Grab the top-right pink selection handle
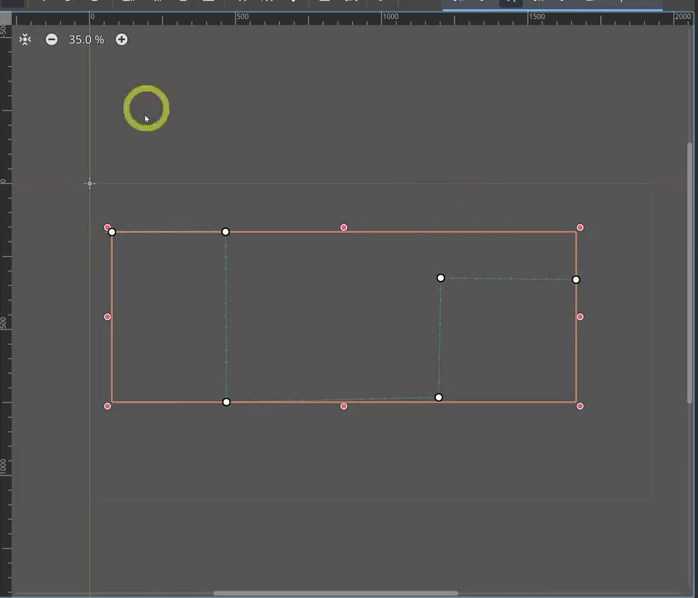The width and height of the screenshot is (698, 598). (580, 228)
